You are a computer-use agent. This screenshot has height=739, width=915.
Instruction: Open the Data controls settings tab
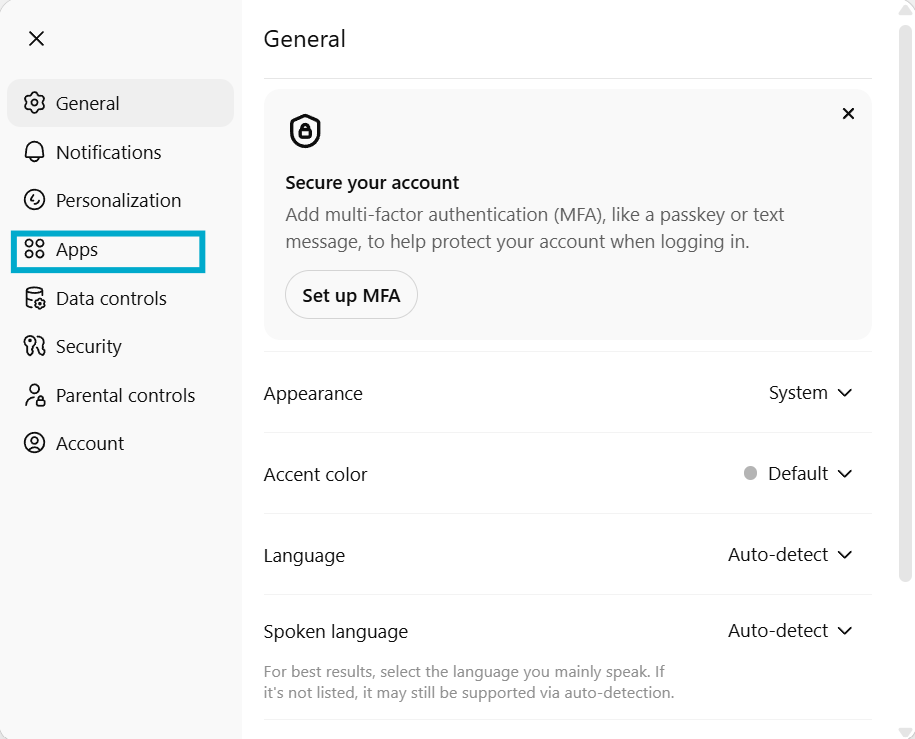111,298
